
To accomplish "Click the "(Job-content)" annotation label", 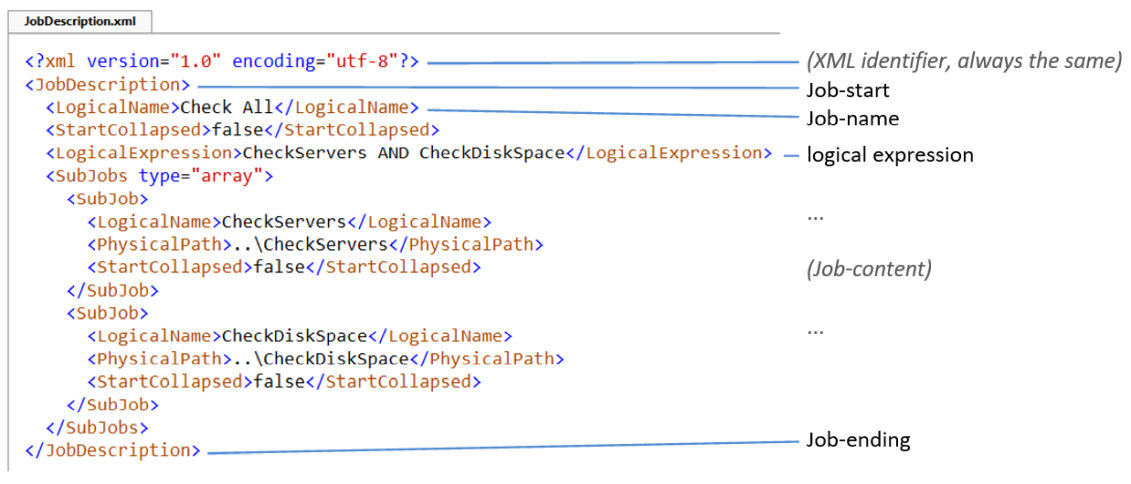I will pos(869,267).
